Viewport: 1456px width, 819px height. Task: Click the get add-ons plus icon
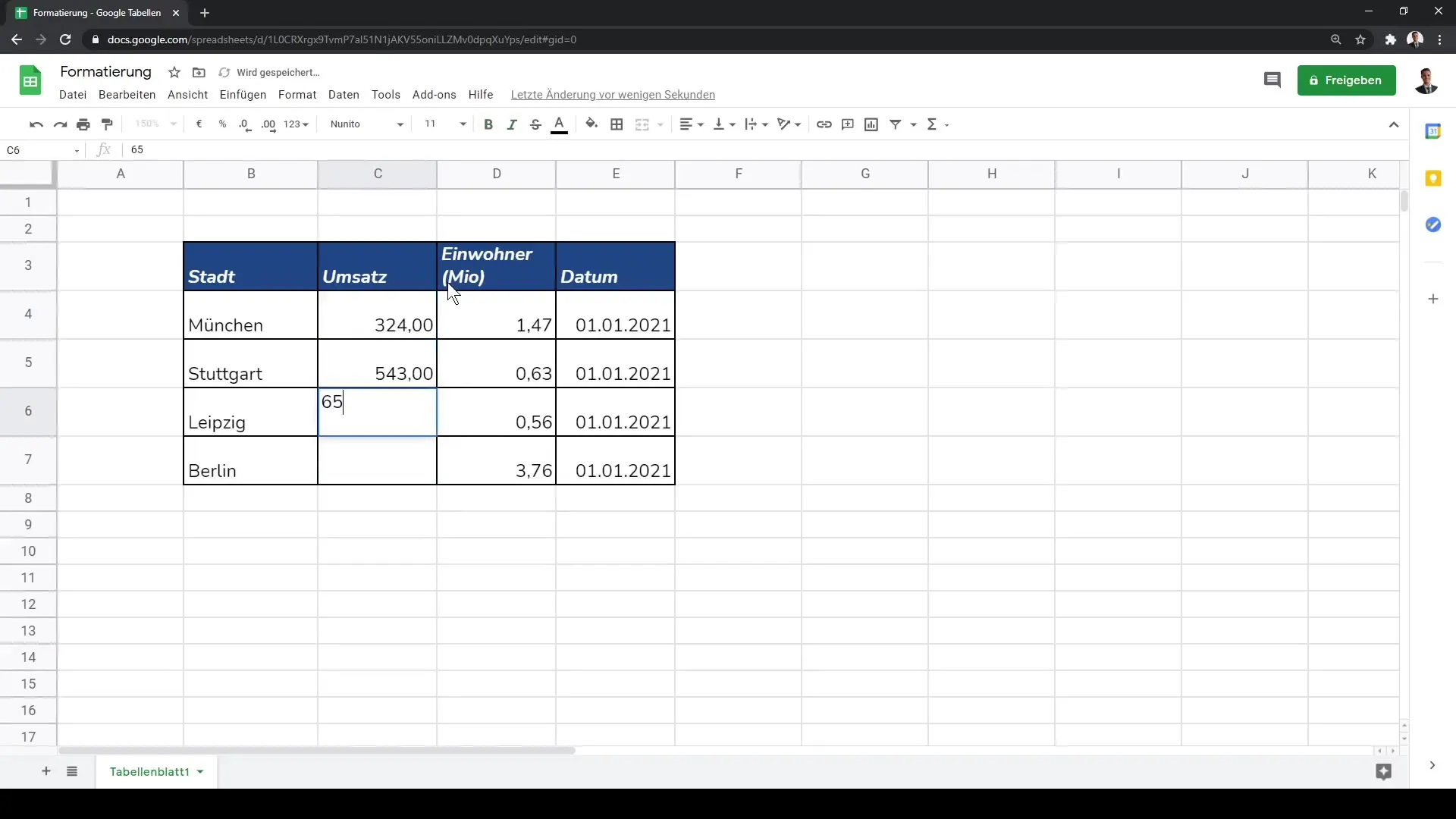click(1433, 299)
